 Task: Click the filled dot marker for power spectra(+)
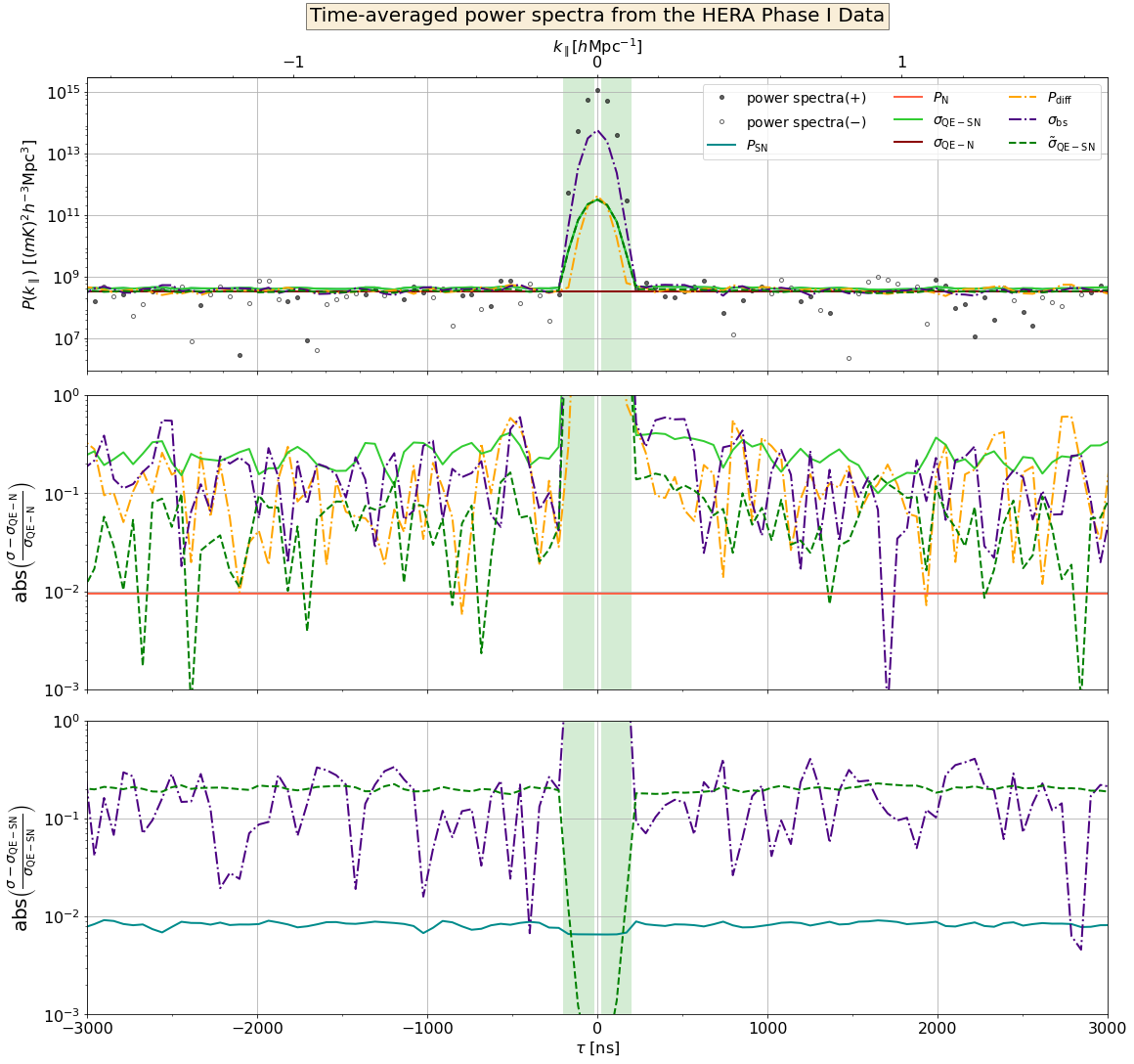pyautogui.click(x=721, y=99)
